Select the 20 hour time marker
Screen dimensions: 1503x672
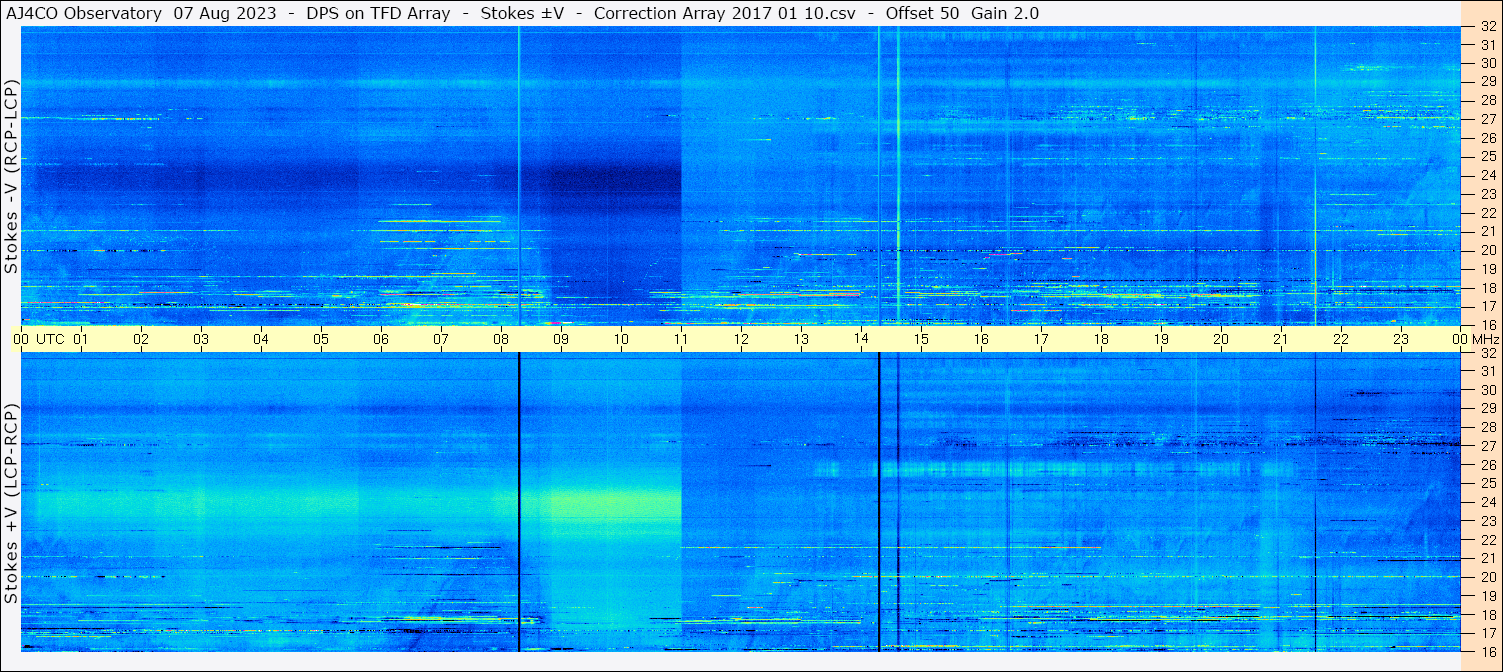click(x=1221, y=339)
